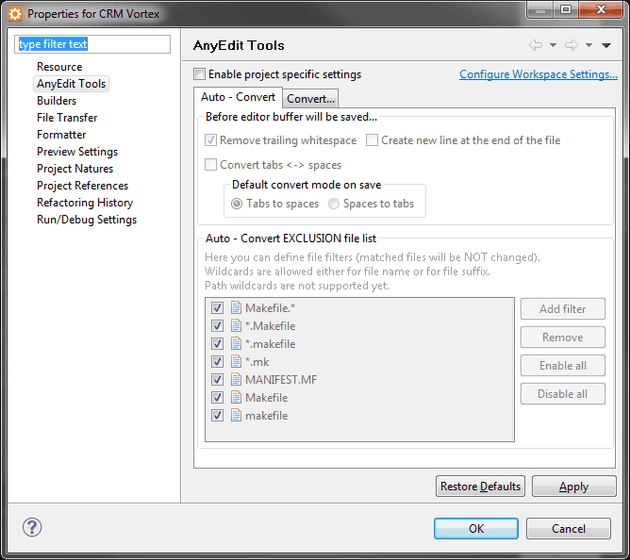Click the Add filter button
The width and height of the screenshot is (630, 560).
click(562, 309)
